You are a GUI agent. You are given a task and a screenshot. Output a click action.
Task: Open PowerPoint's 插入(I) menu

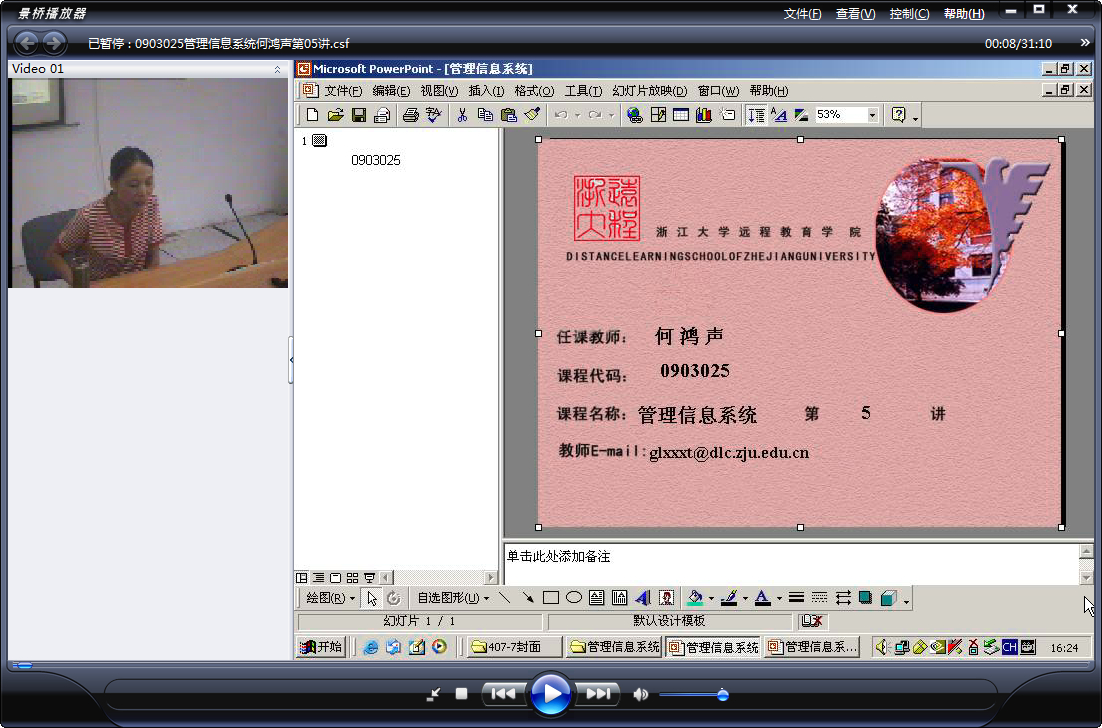[486, 91]
